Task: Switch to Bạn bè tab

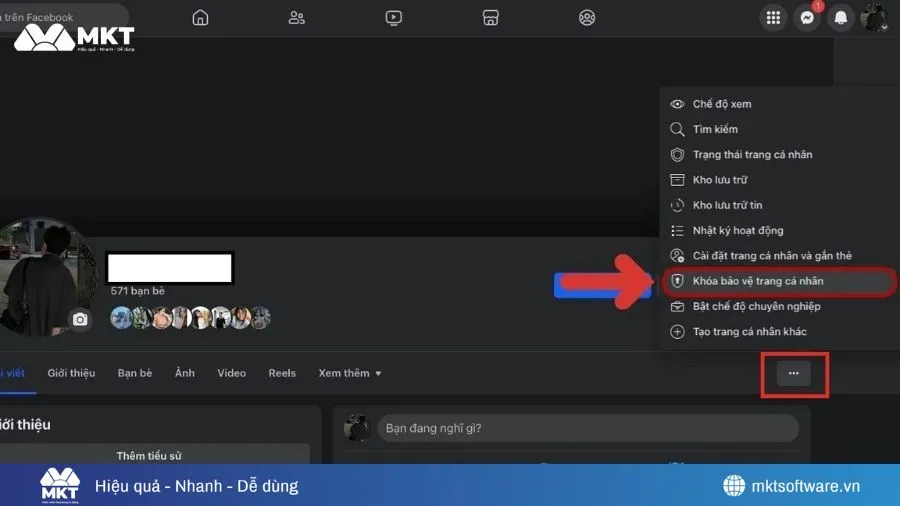Action: point(135,373)
